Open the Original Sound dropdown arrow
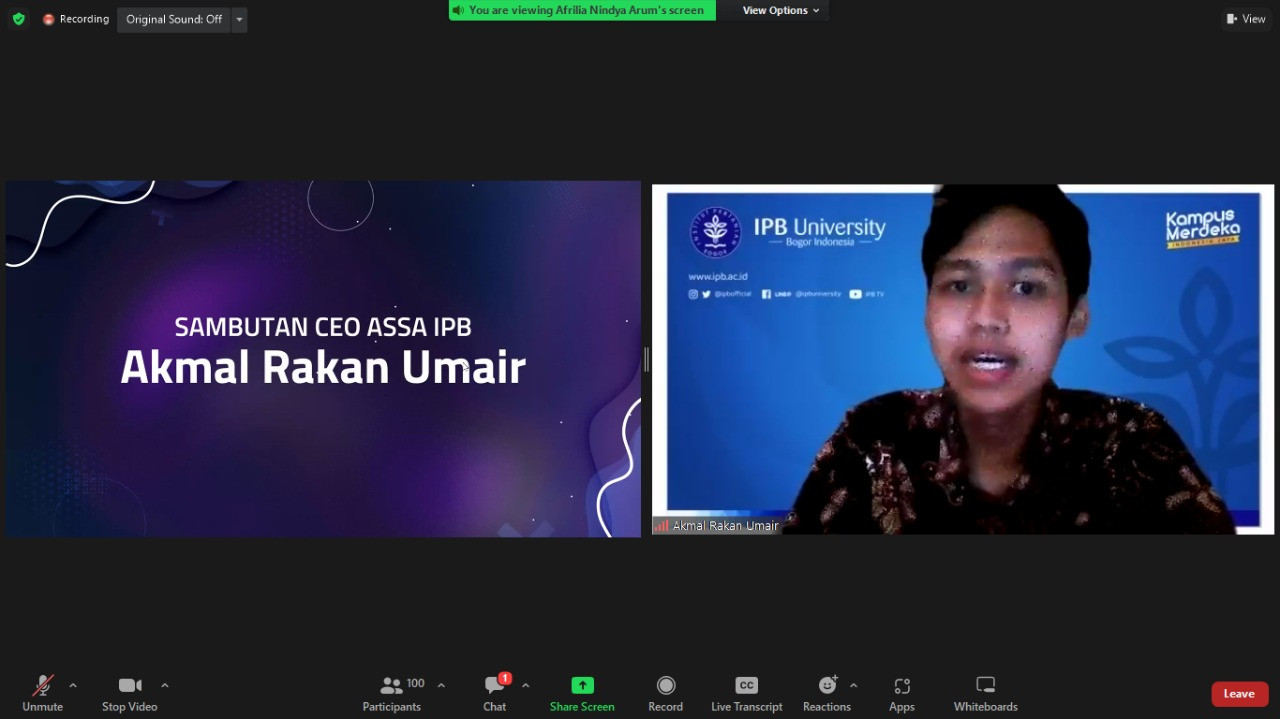 (x=239, y=19)
